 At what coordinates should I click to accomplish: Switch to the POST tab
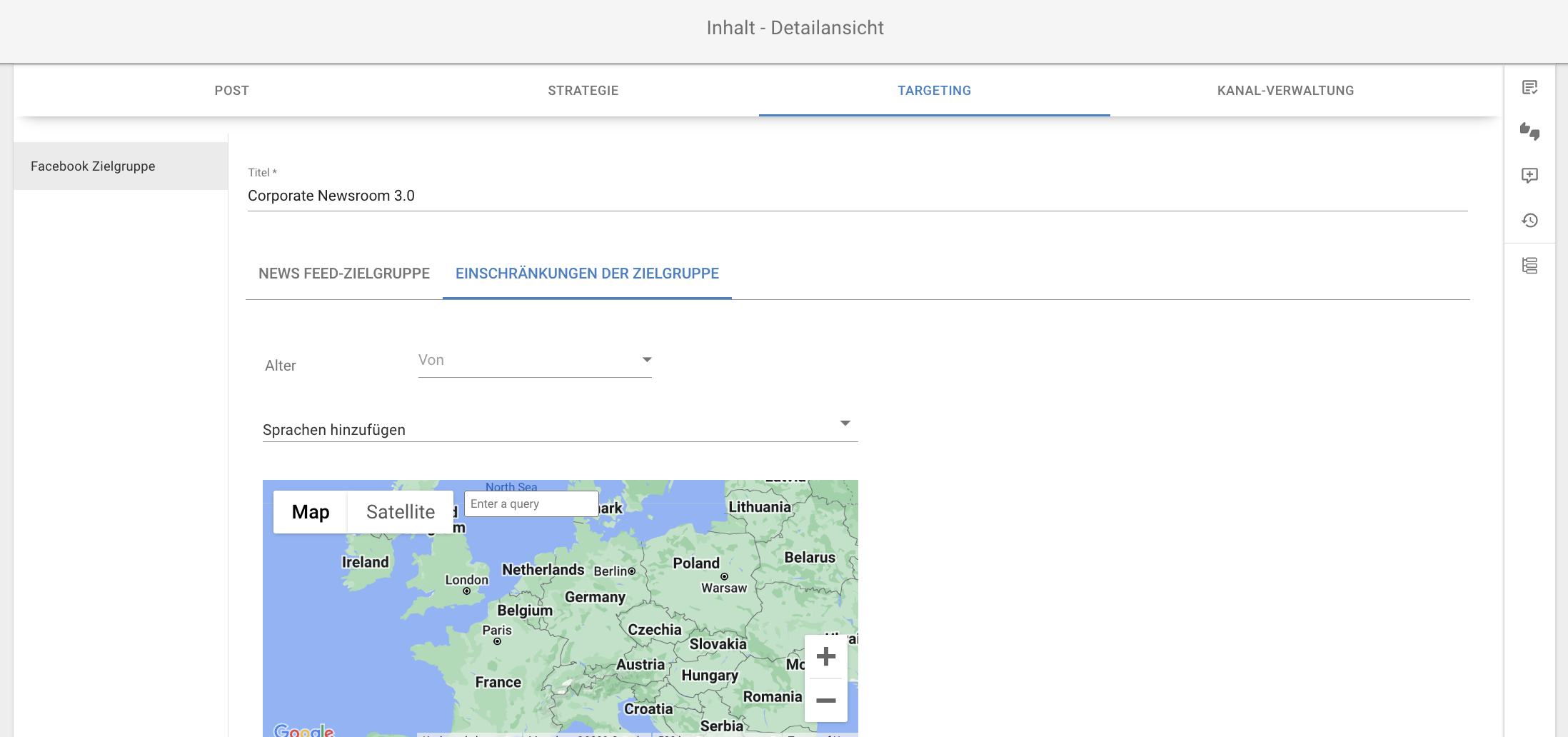click(232, 91)
